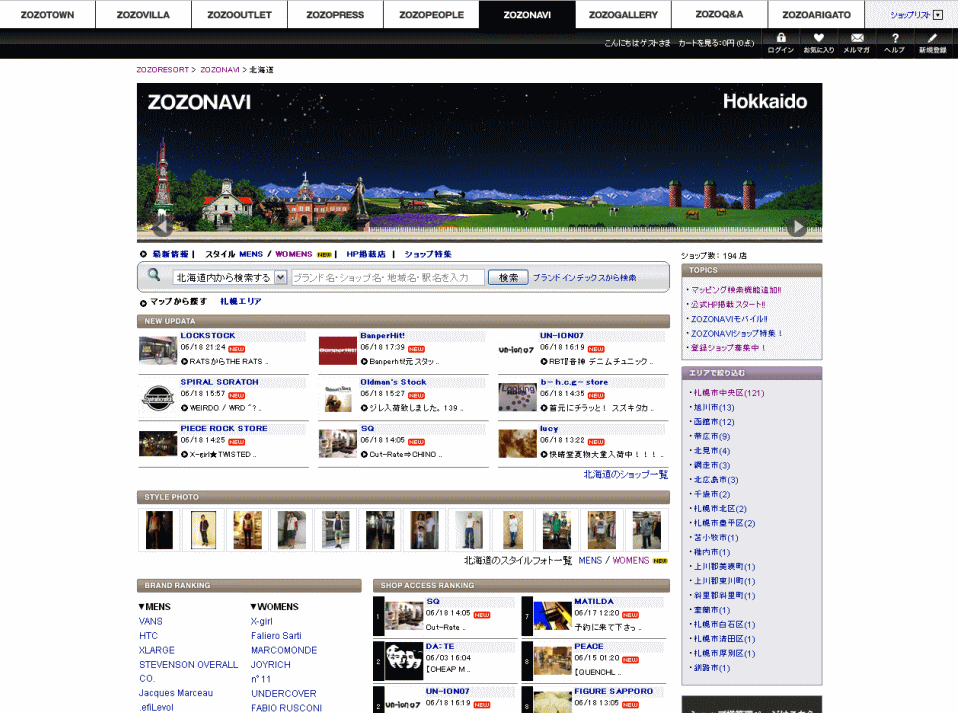Image resolution: width=958 pixels, height=713 pixels.
Task: Switch to ZOZOVILLA tab
Action: (144, 15)
